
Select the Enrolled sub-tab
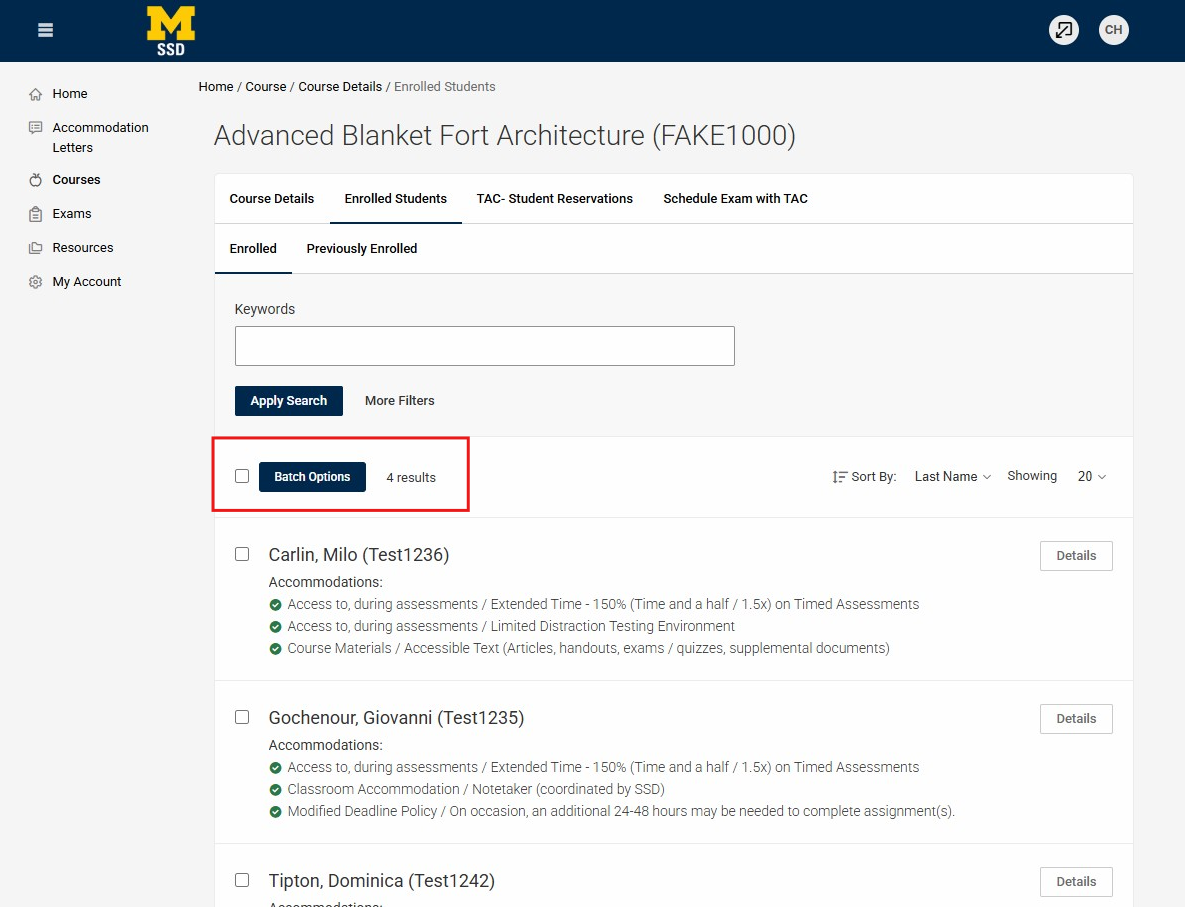pyautogui.click(x=253, y=249)
